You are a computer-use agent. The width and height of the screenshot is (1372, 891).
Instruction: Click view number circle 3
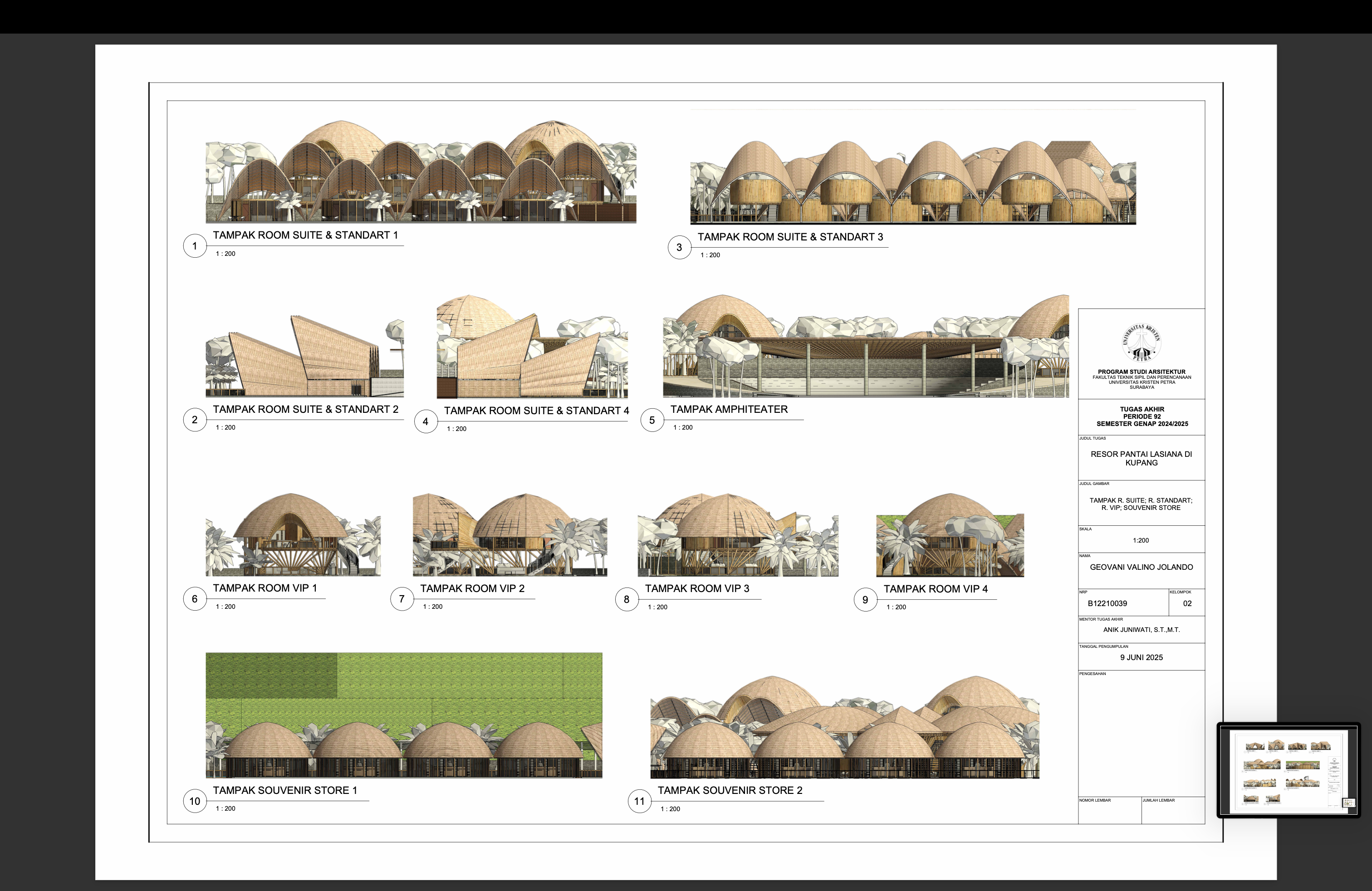pyautogui.click(x=679, y=248)
